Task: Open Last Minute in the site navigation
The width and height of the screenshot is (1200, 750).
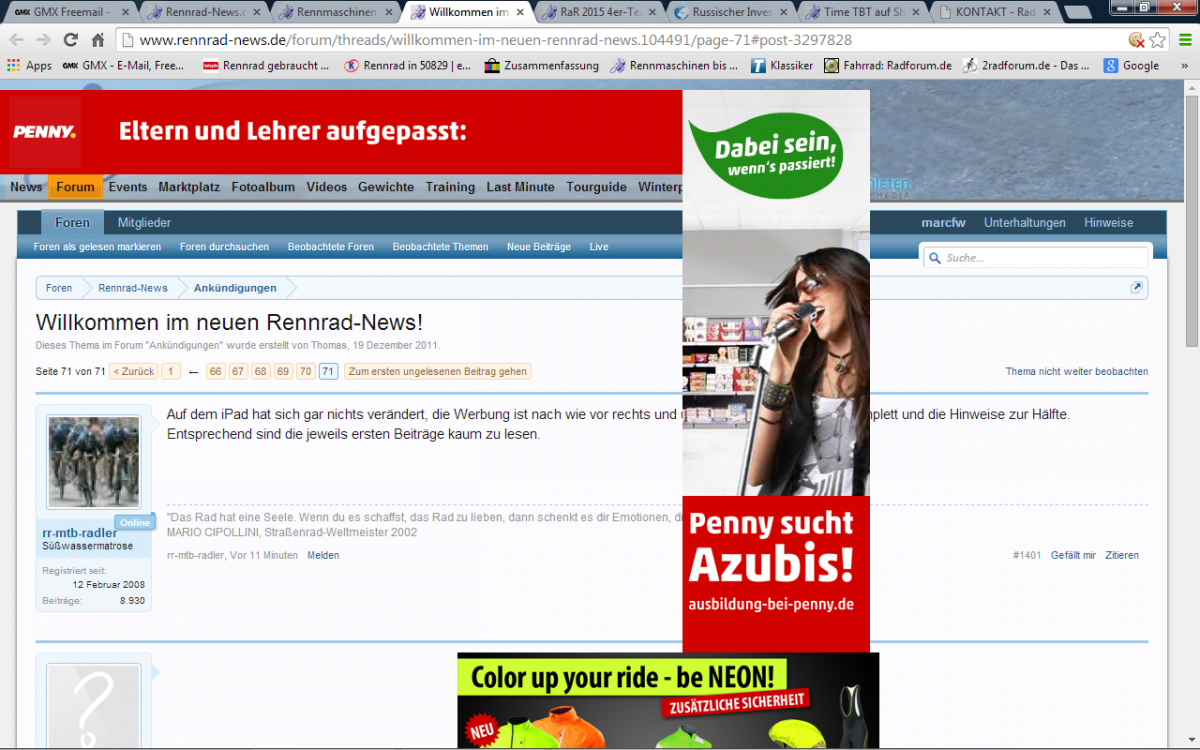Action: (x=520, y=187)
